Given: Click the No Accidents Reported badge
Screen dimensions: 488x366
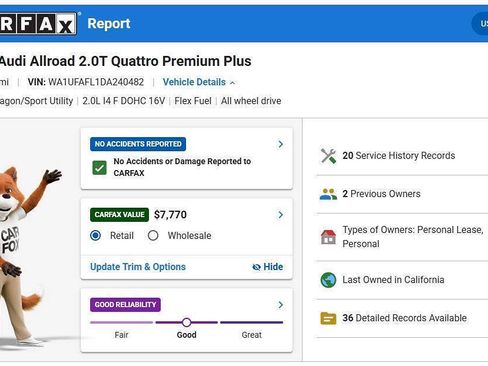Looking at the screenshot, I should tap(138, 144).
